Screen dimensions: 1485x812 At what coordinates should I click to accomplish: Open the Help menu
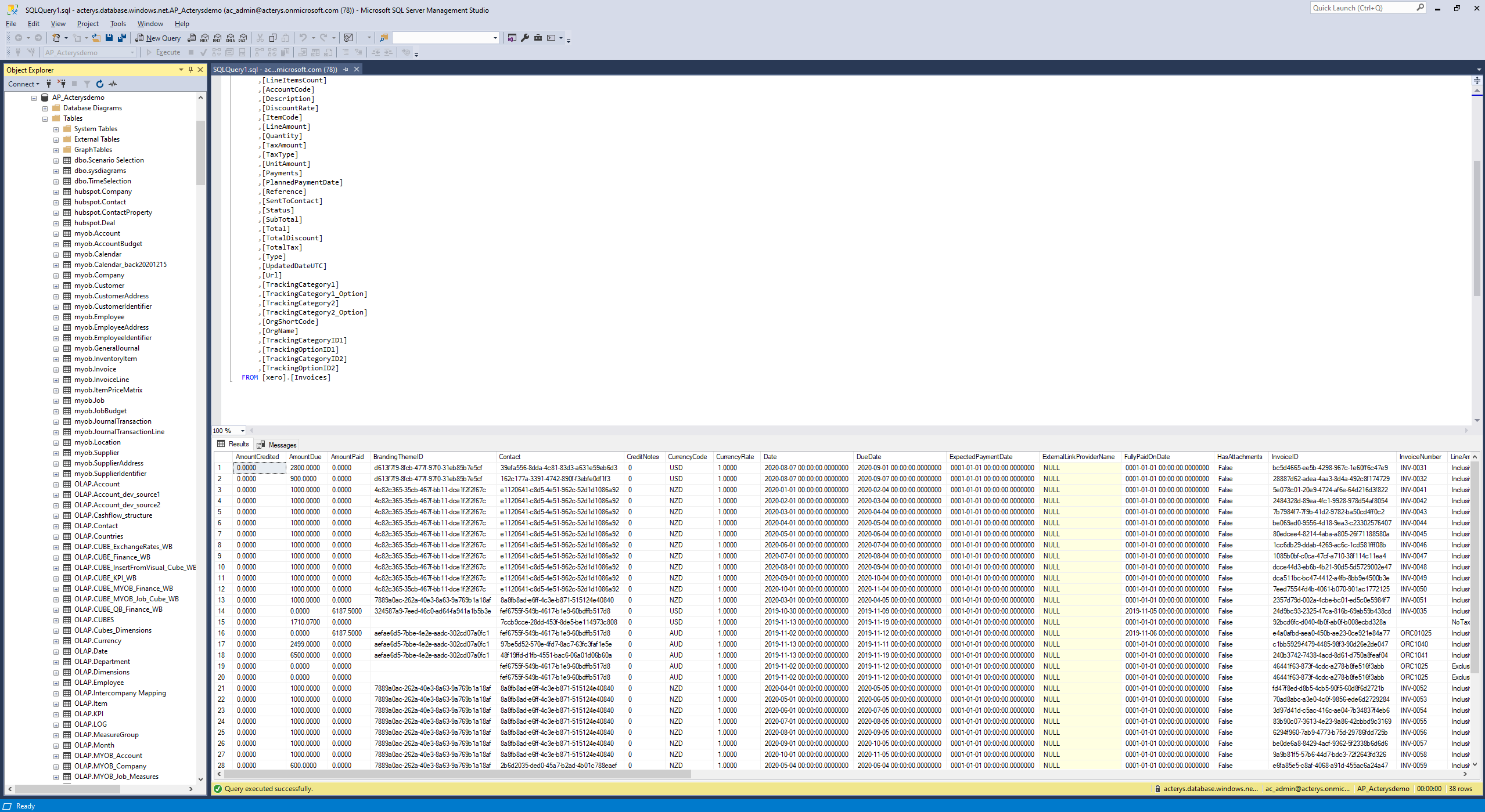point(182,24)
